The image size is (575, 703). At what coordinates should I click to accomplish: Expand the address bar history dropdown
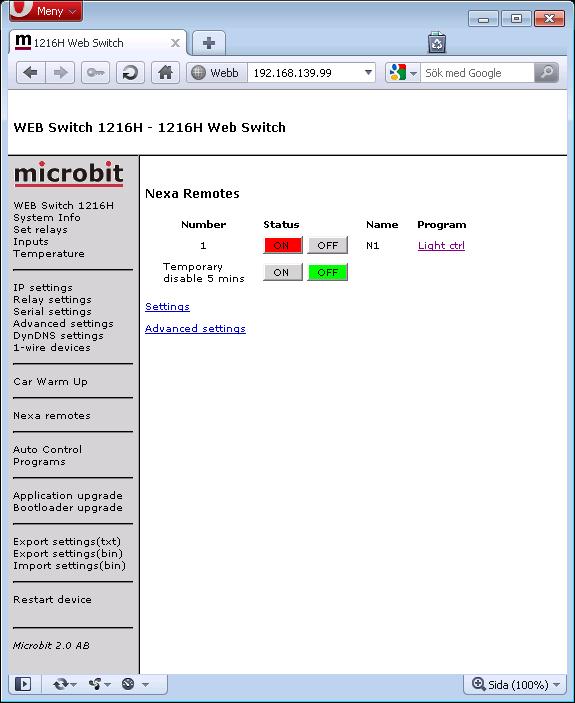click(x=368, y=72)
